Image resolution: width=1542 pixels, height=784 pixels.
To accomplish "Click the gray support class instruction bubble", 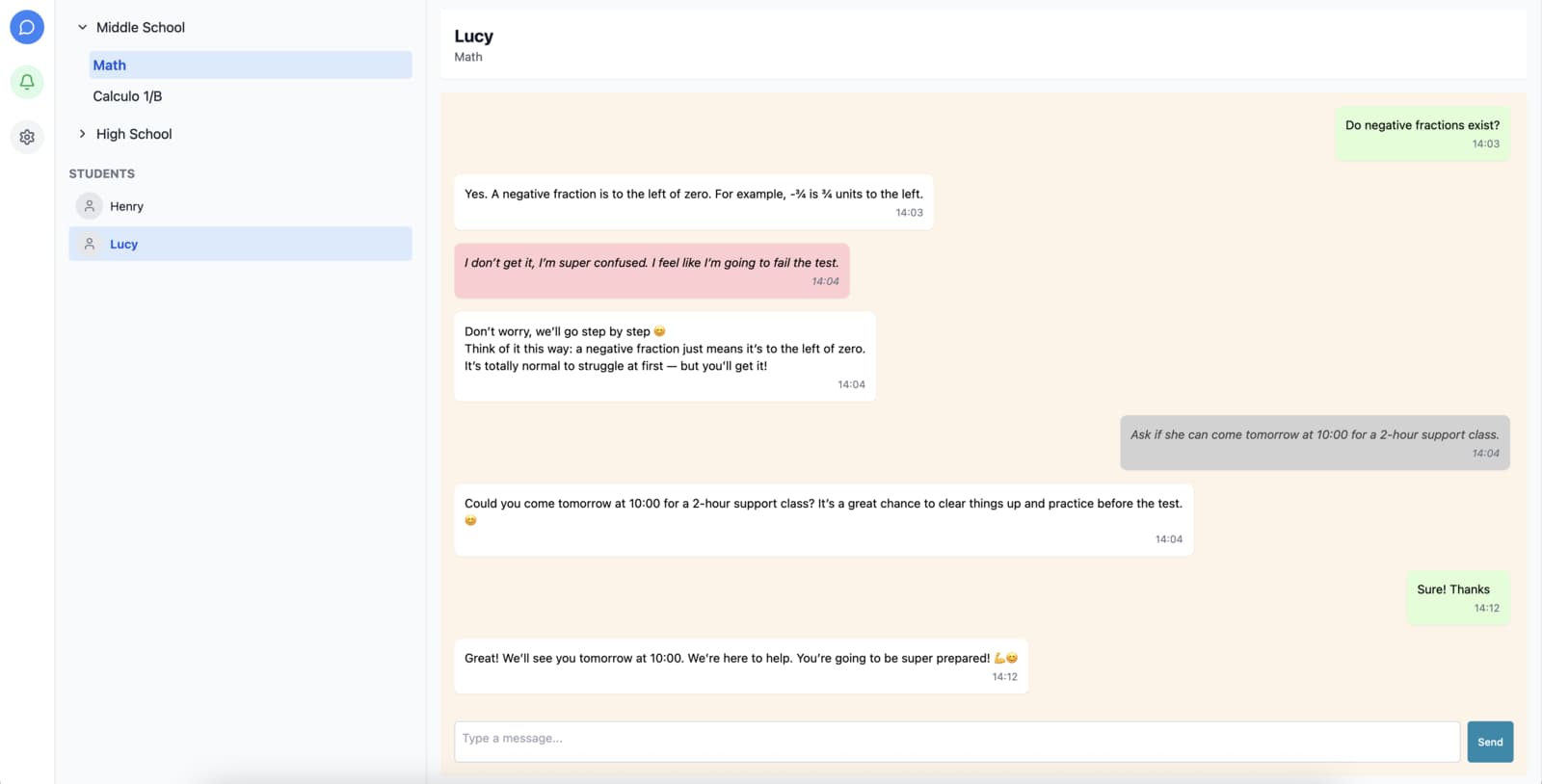I will click(x=1315, y=442).
